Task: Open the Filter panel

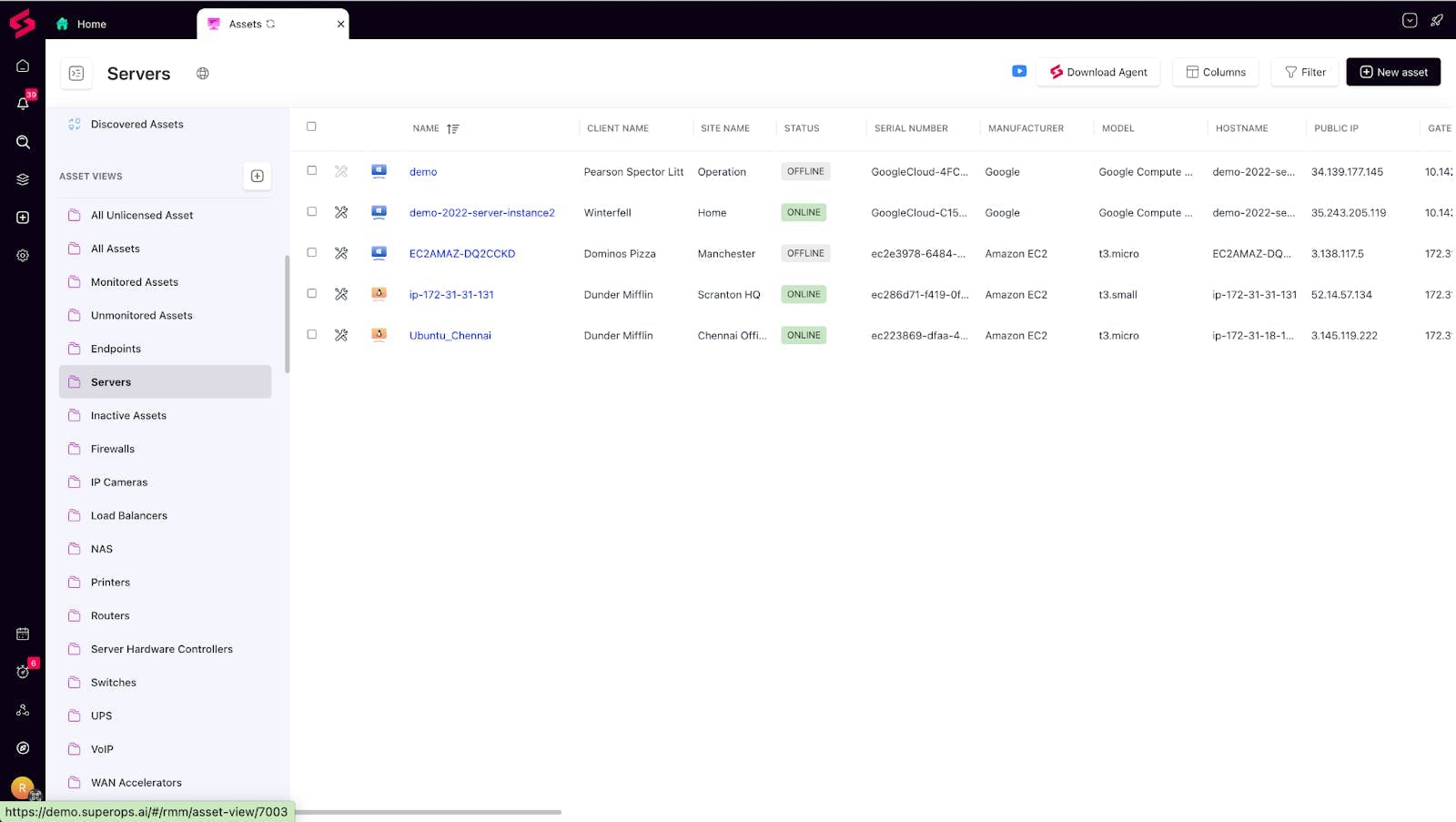Action: [x=1305, y=72]
